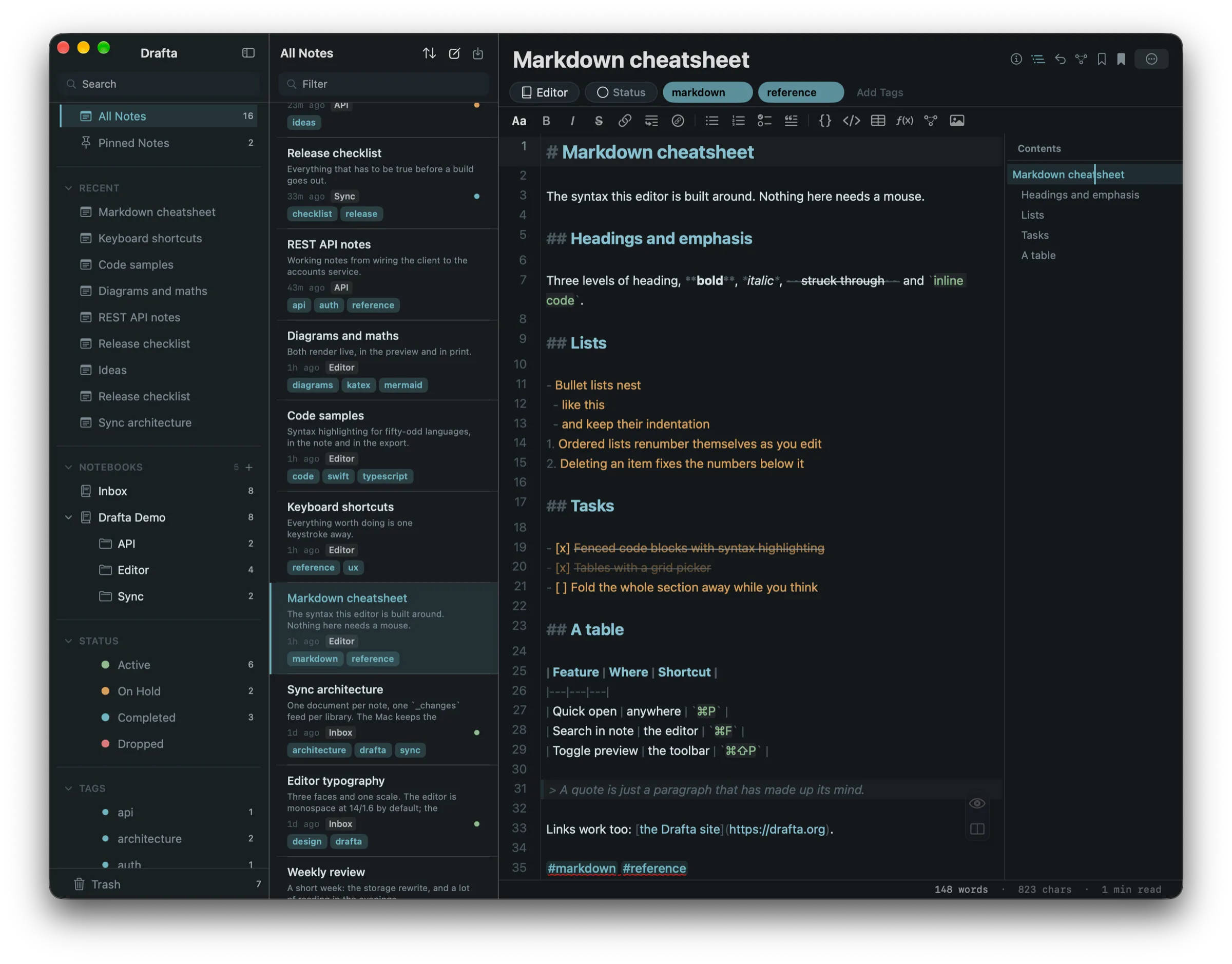Insert a code block with curly braces icon
The image size is (1232, 964).
click(824, 121)
